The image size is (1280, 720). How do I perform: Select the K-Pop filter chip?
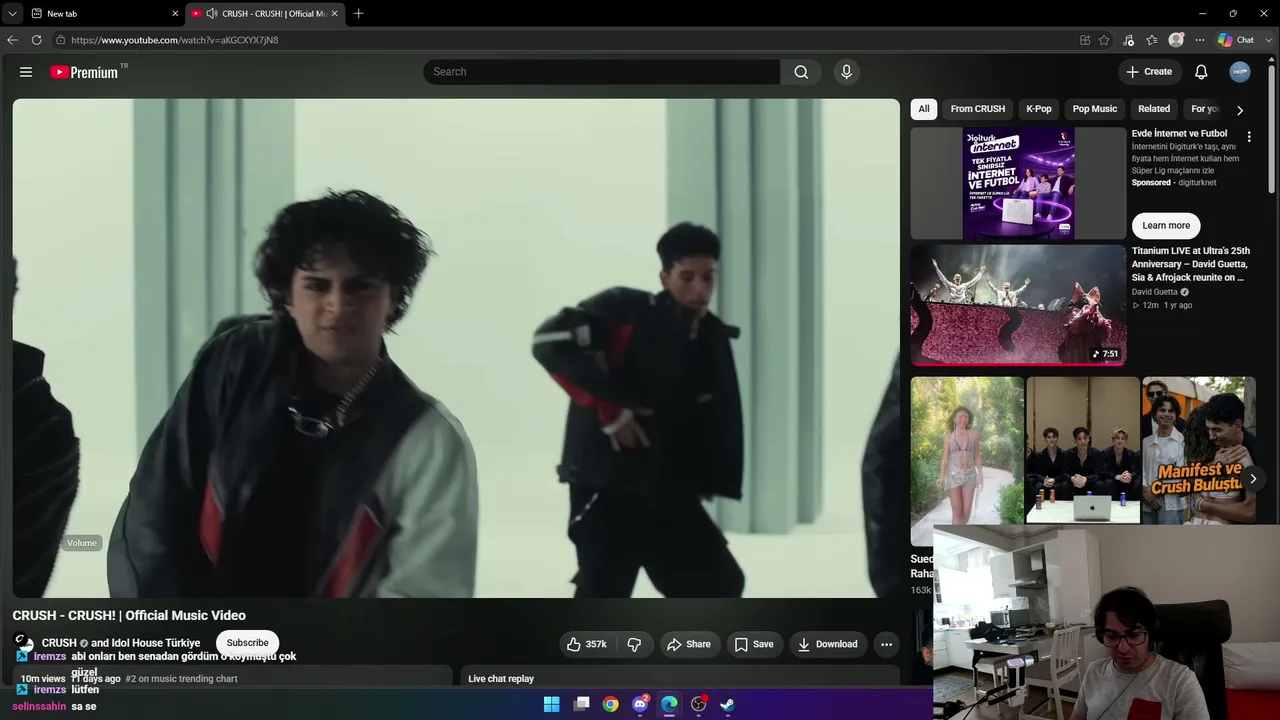1039,109
